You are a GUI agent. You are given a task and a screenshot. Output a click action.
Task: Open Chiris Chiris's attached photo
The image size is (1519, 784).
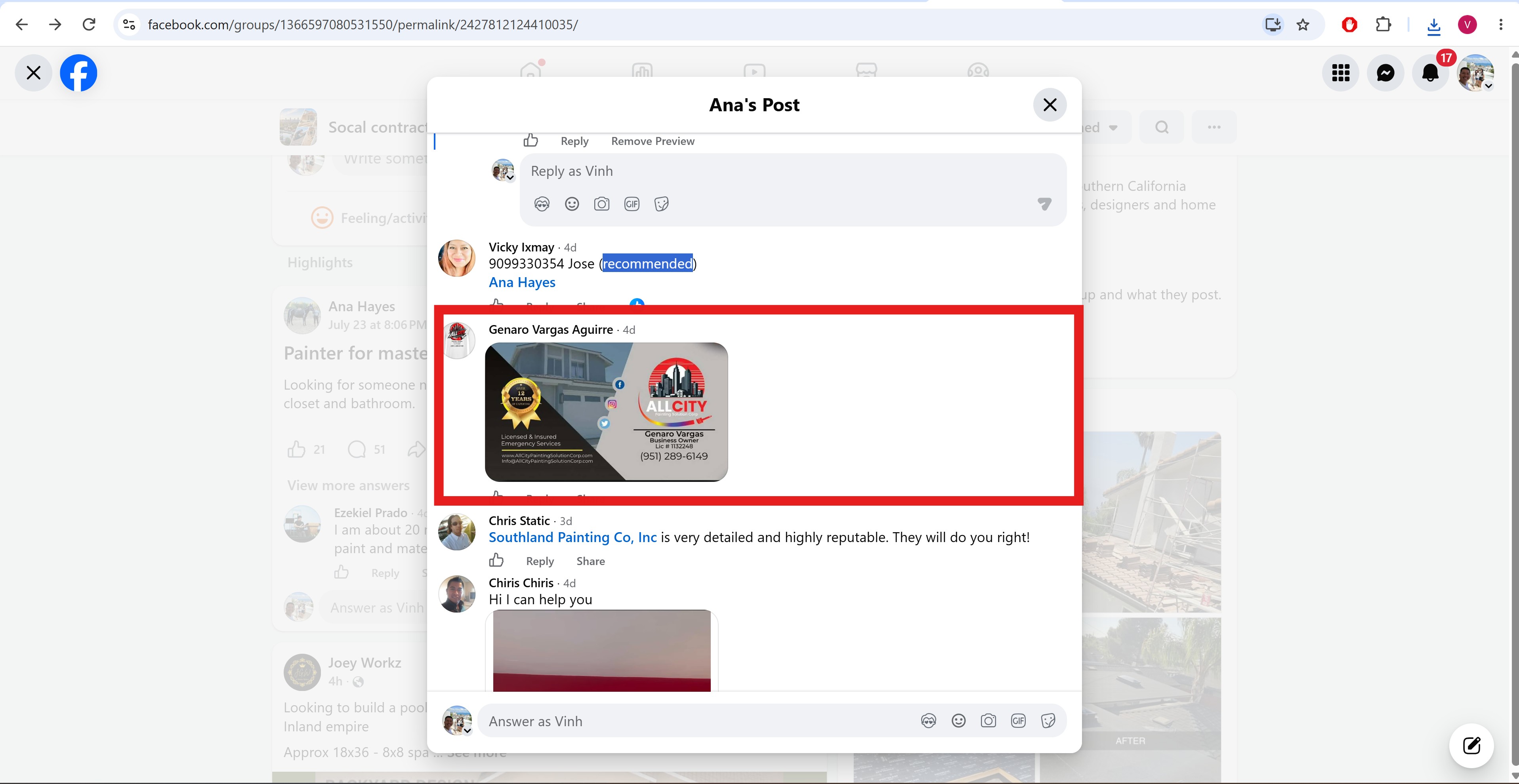[x=601, y=651]
